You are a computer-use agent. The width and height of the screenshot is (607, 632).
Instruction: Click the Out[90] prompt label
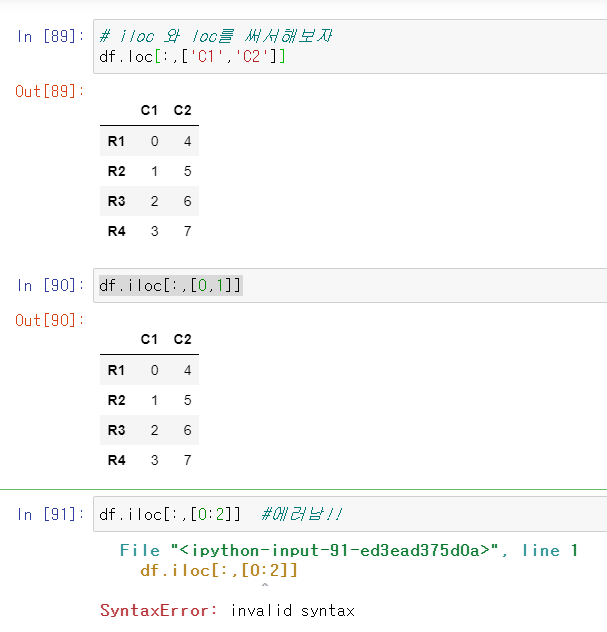tap(50, 320)
